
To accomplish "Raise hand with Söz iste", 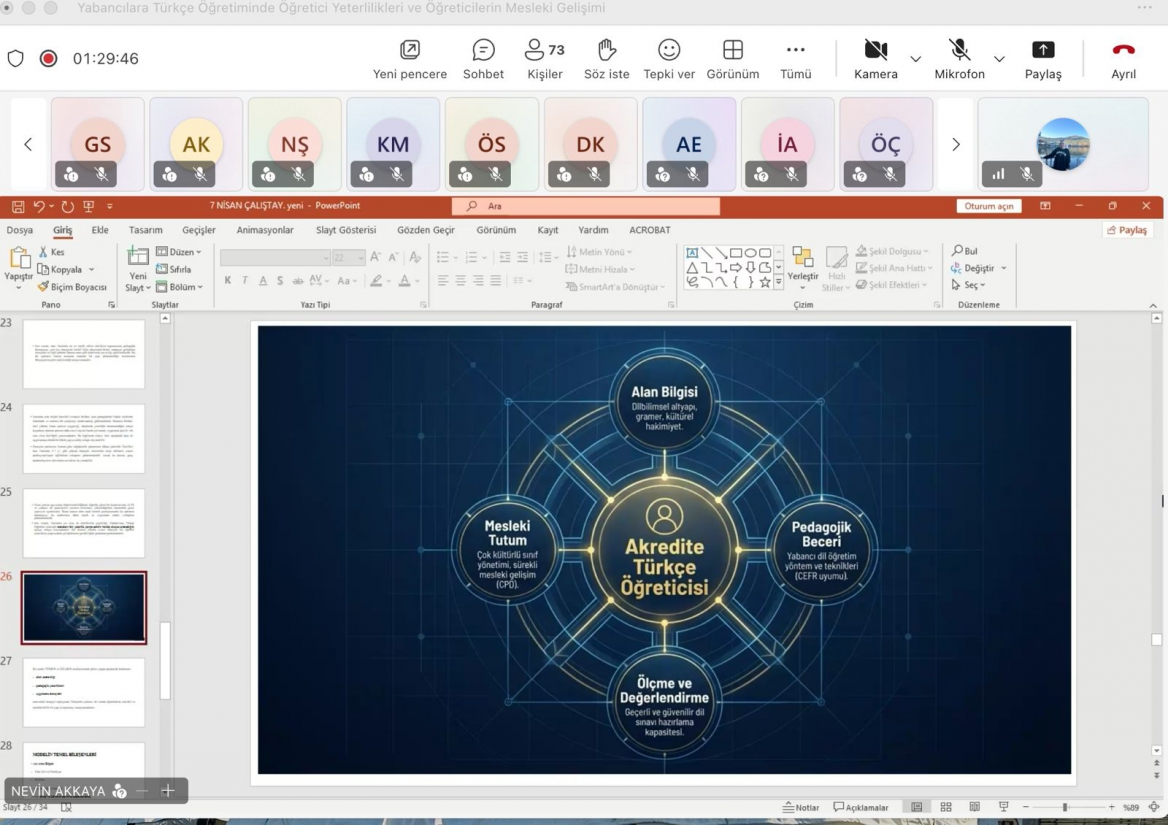I will point(606,59).
